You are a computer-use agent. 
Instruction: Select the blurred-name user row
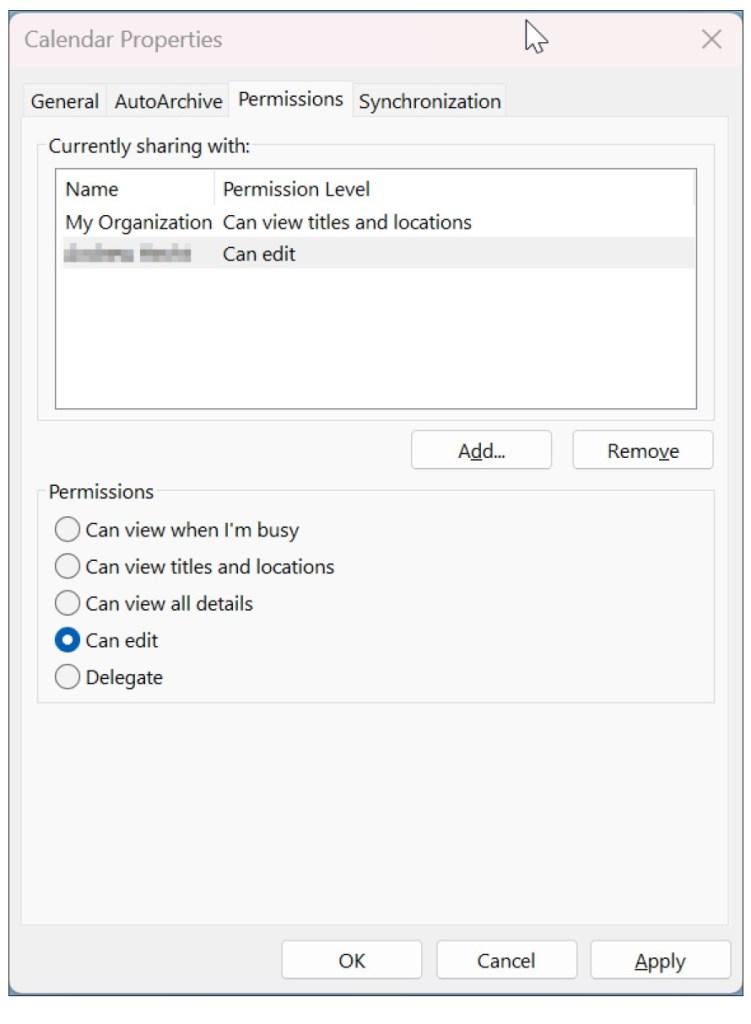128,254
